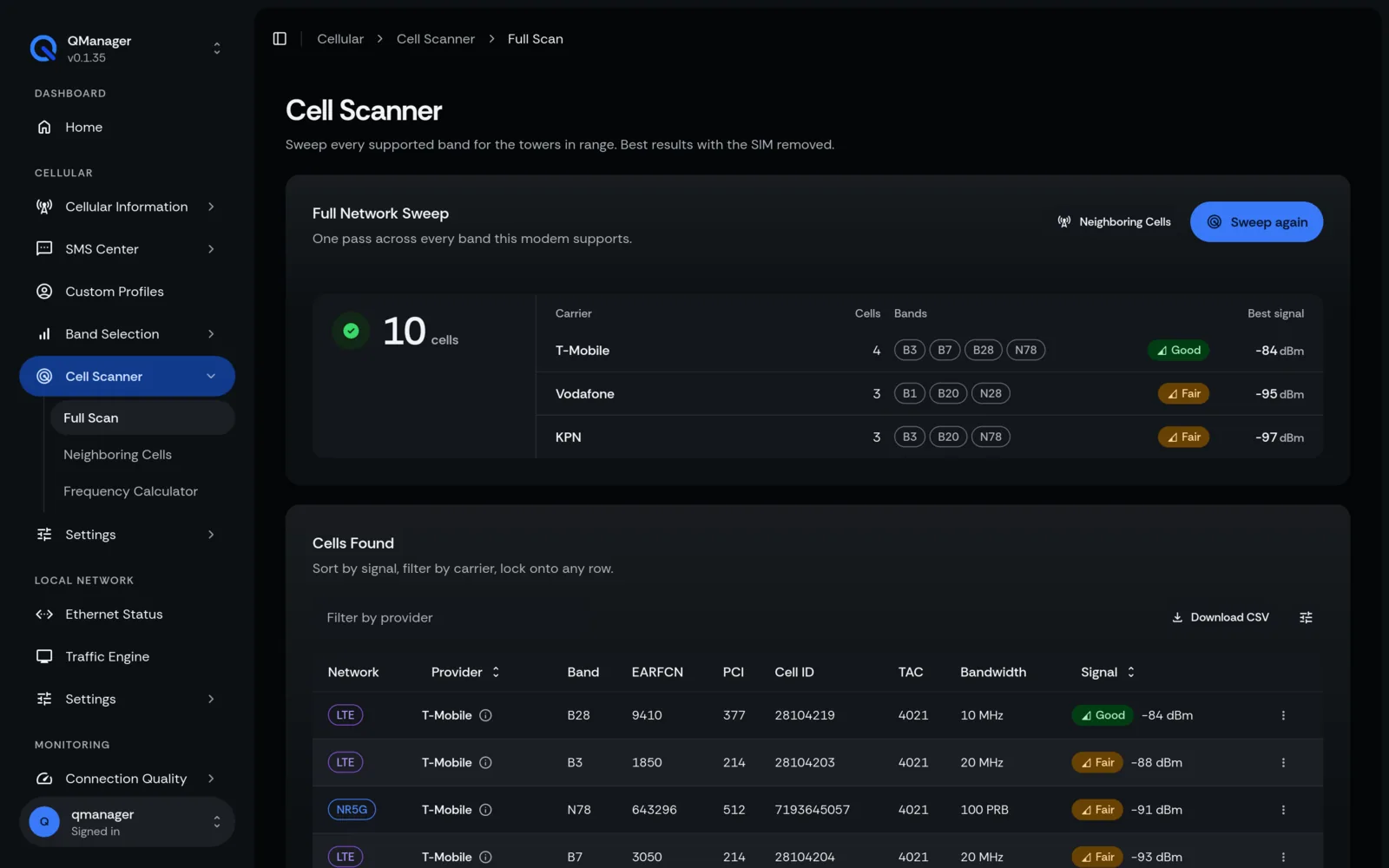The width and height of the screenshot is (1389, 868).
Task: Open the qmanager account switcher
Action: [127, 822]
